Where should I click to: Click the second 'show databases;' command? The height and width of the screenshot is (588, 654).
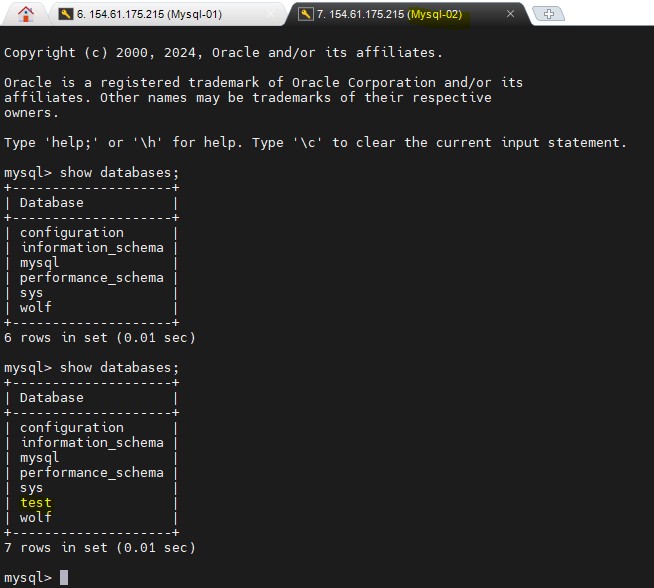coord(119,367)
